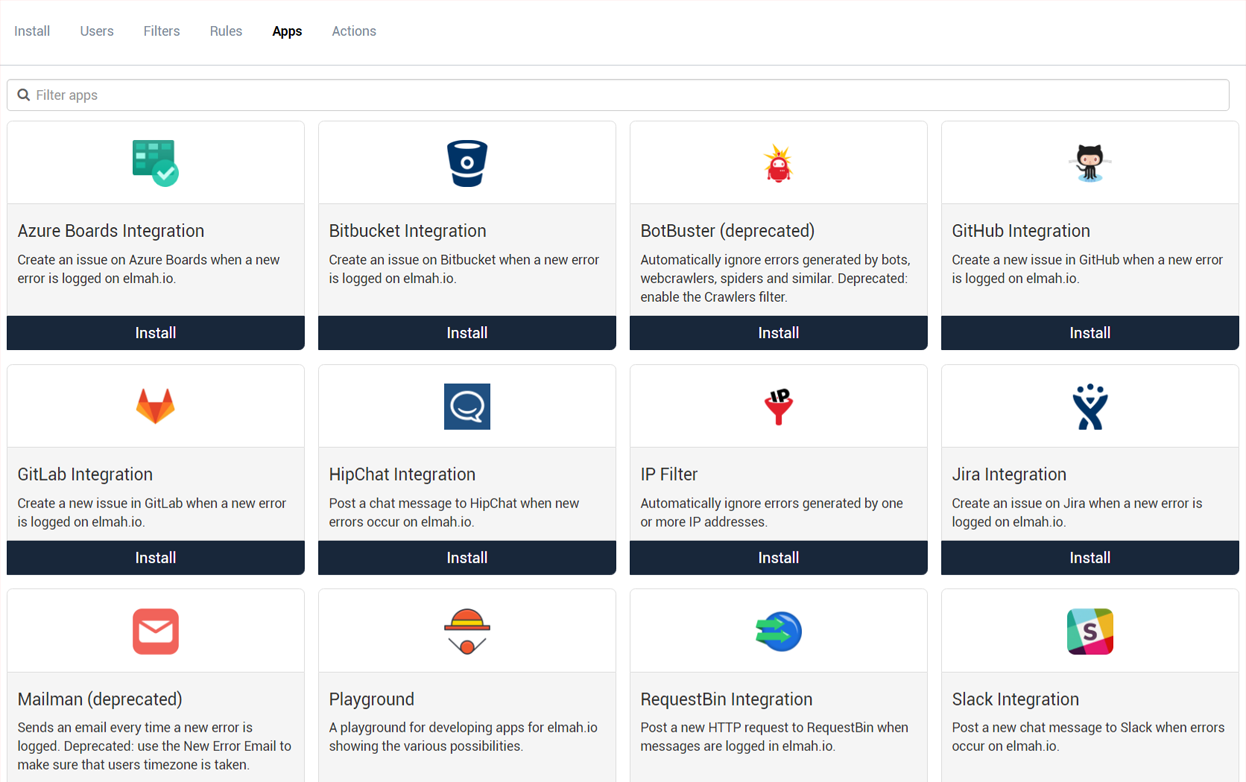The image size is (1246, 782).
Task: Click the Jira logo icon
Action: [x=1089, y=406]
